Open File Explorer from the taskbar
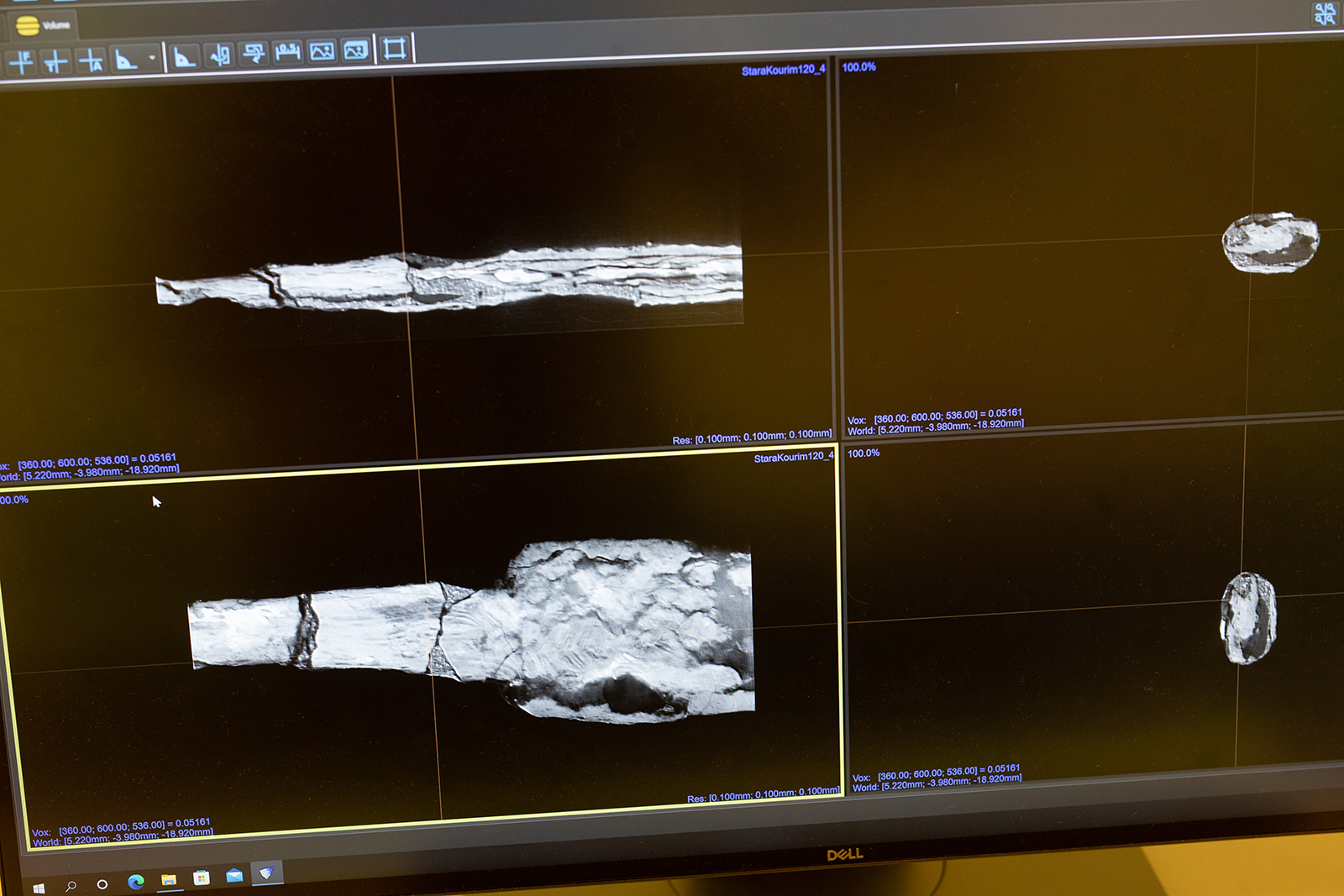This screenshot has width=1344, height=896. tap(169, 880)
